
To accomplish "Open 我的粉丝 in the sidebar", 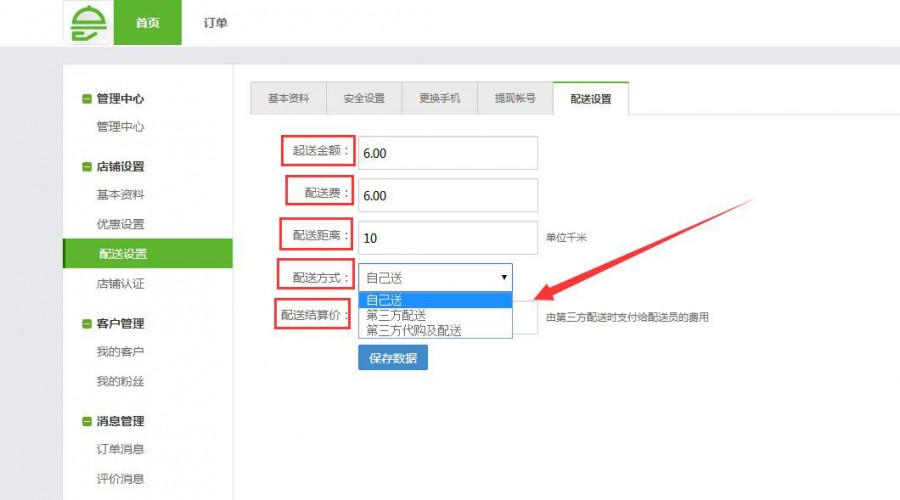I will 120,381.
